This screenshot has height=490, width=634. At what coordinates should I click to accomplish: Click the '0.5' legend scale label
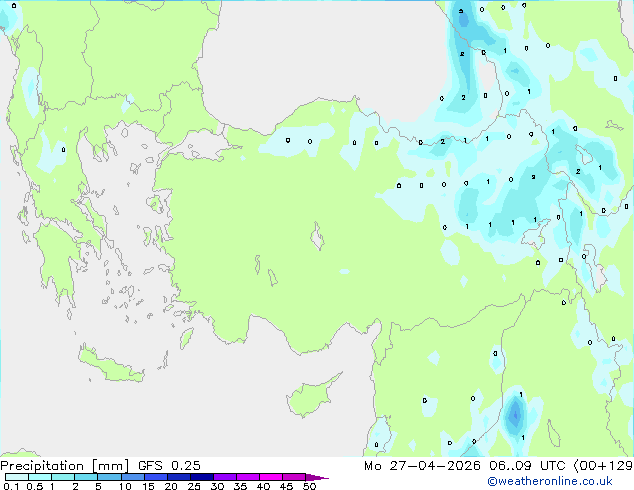35,486
